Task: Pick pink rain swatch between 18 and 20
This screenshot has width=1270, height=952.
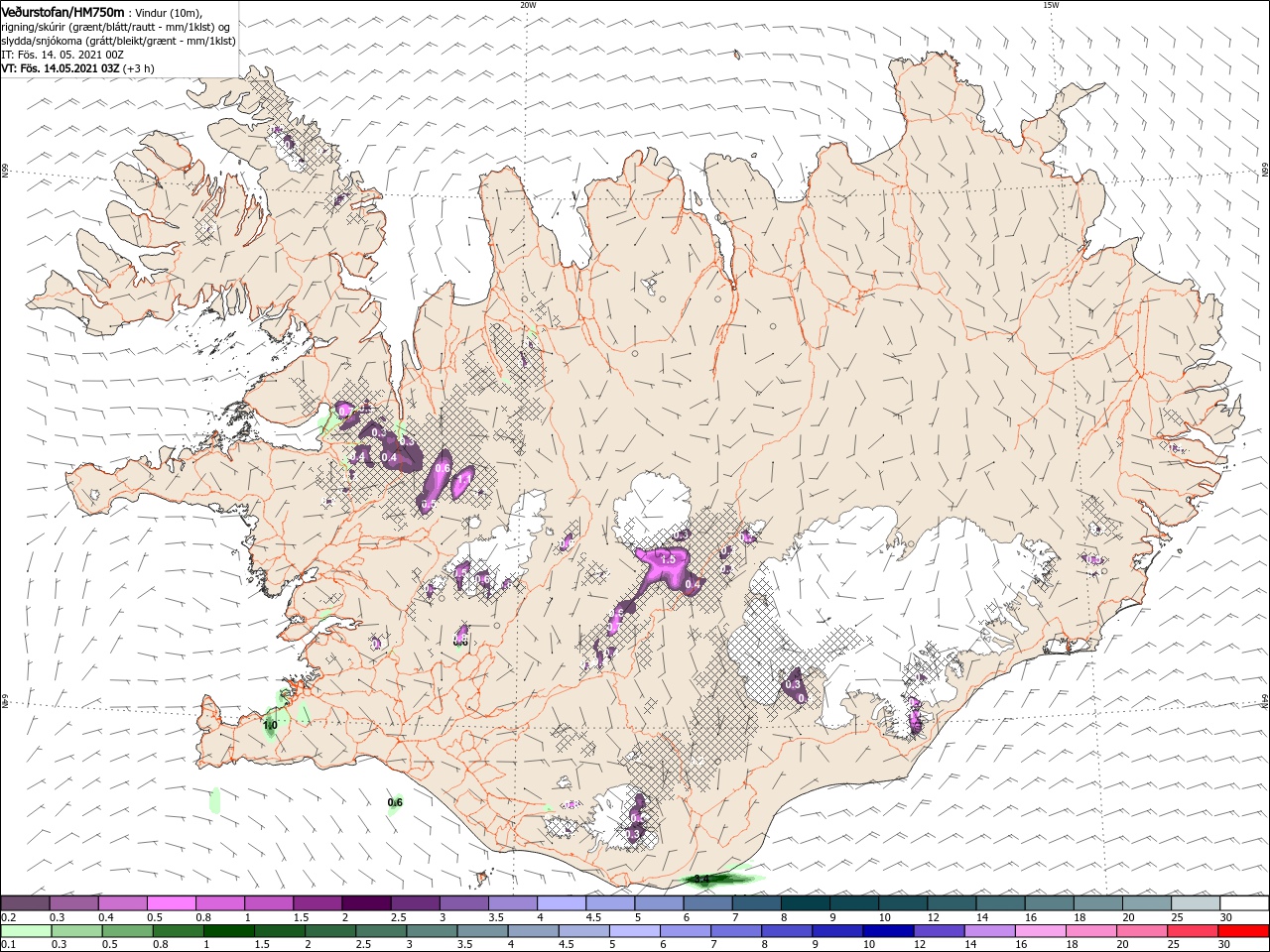Action: pyautogui.click(x=1092, y=931)
